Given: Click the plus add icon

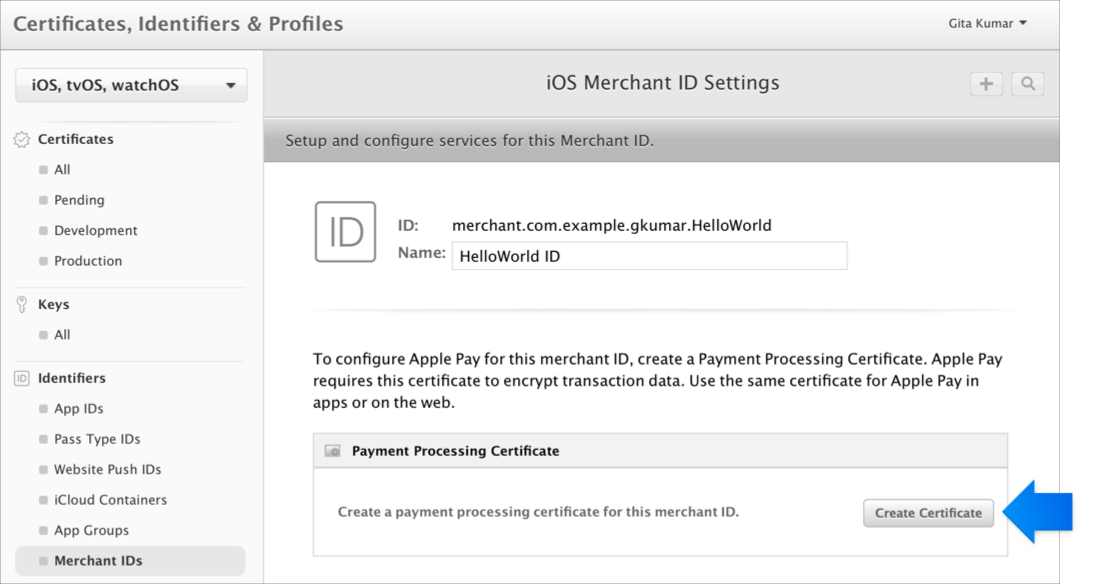Looking at the screenshot, I should (x=986, y=84).
